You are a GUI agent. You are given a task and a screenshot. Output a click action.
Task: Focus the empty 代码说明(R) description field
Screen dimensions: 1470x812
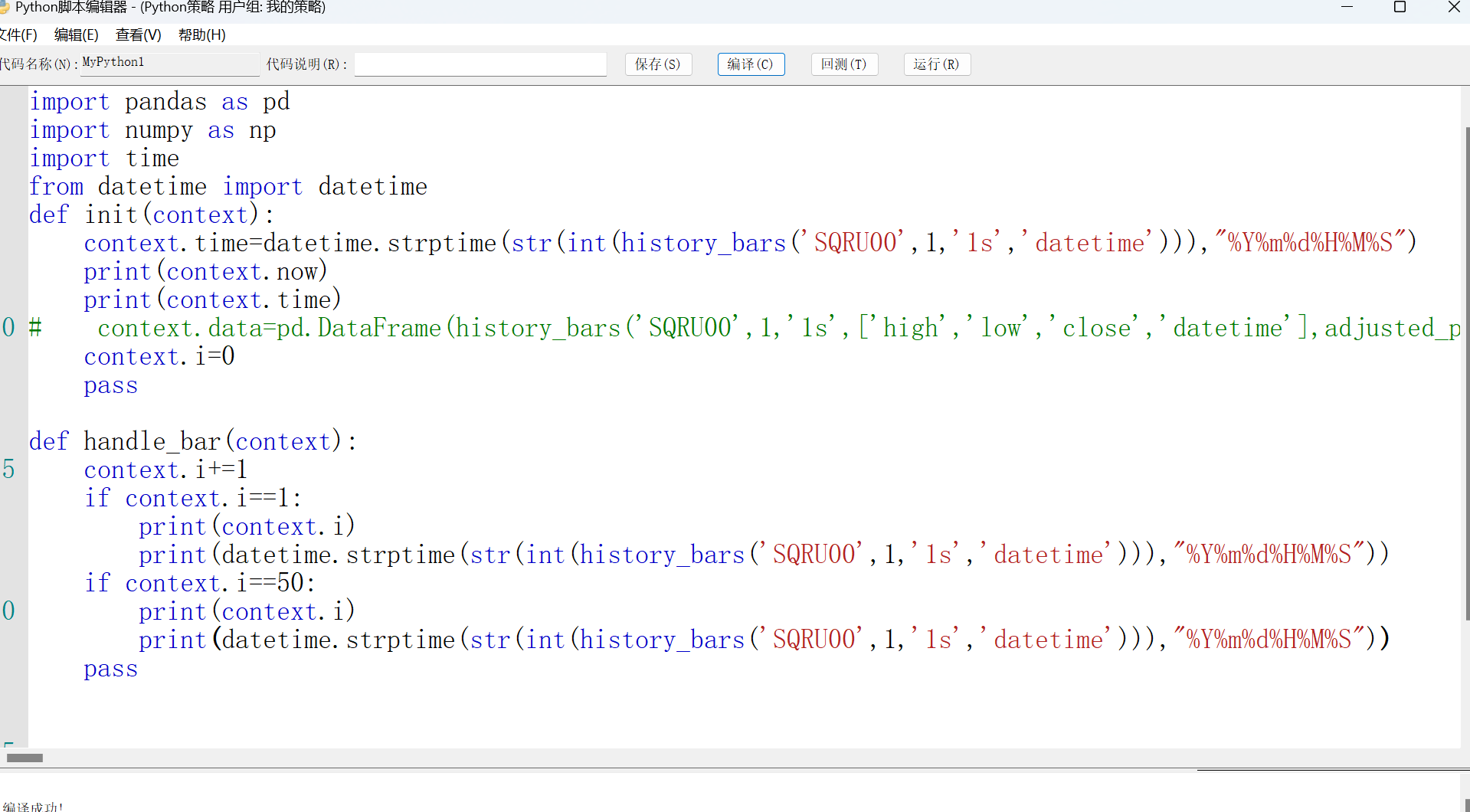(480, 64)
